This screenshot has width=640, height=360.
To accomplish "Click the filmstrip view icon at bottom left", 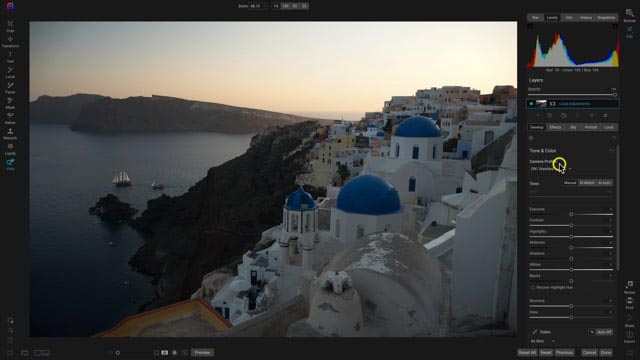I will (25, 353).
